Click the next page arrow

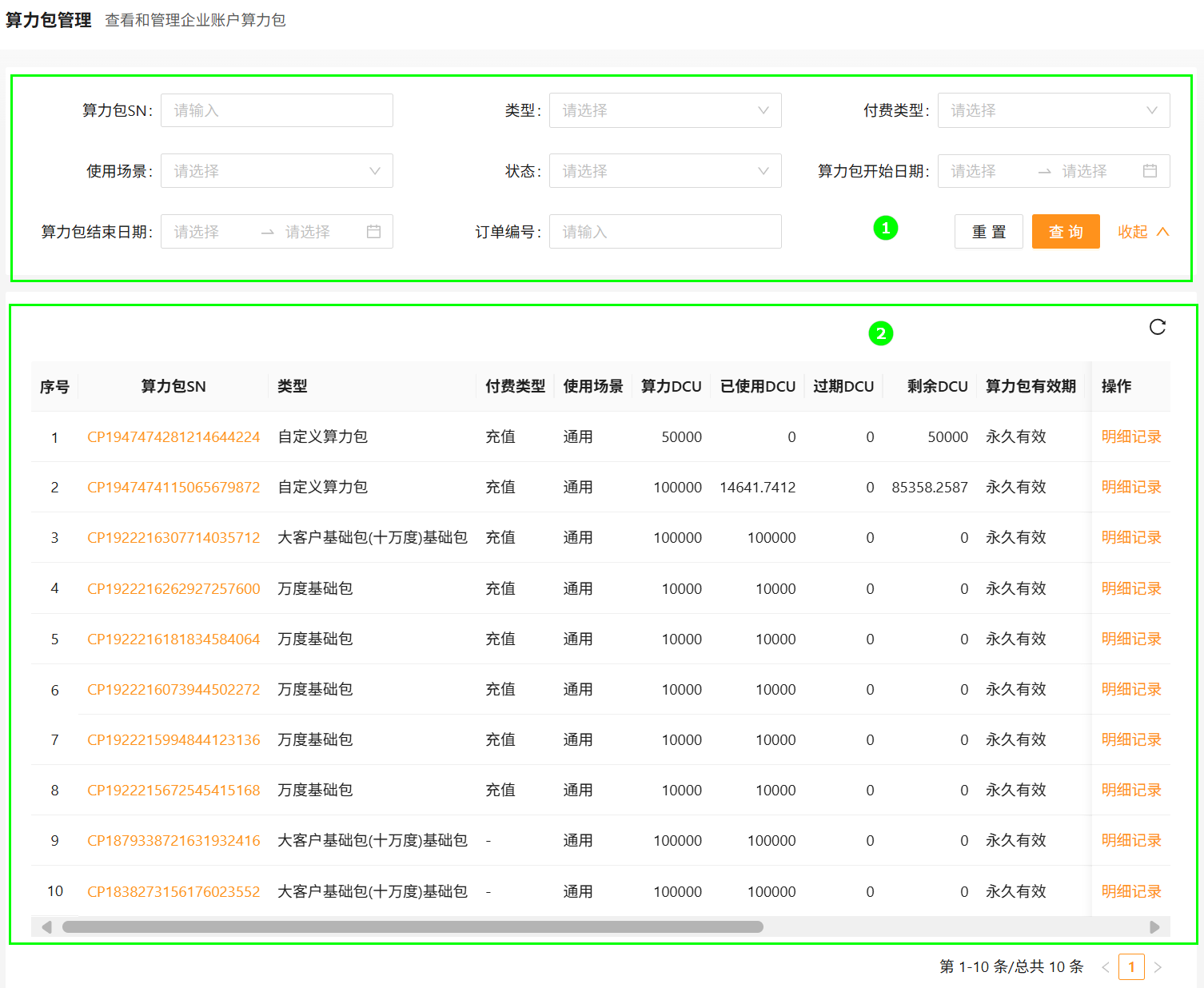click(x=1158, y=967)
